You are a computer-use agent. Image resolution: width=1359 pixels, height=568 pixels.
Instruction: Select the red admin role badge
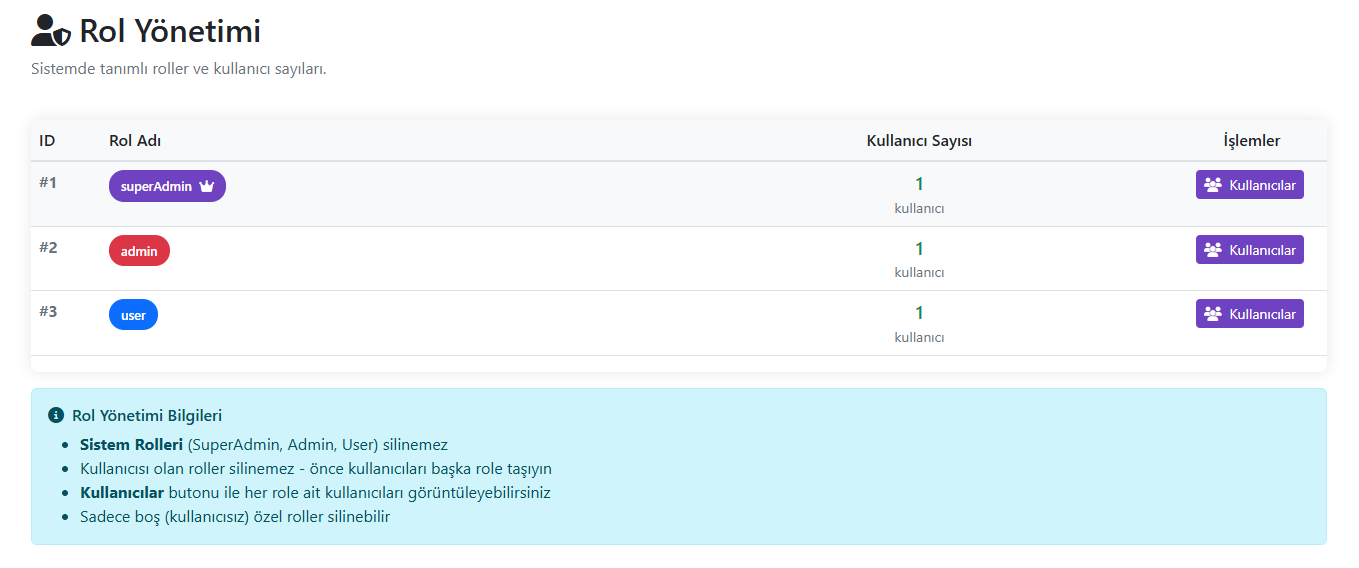click(139, 251)
